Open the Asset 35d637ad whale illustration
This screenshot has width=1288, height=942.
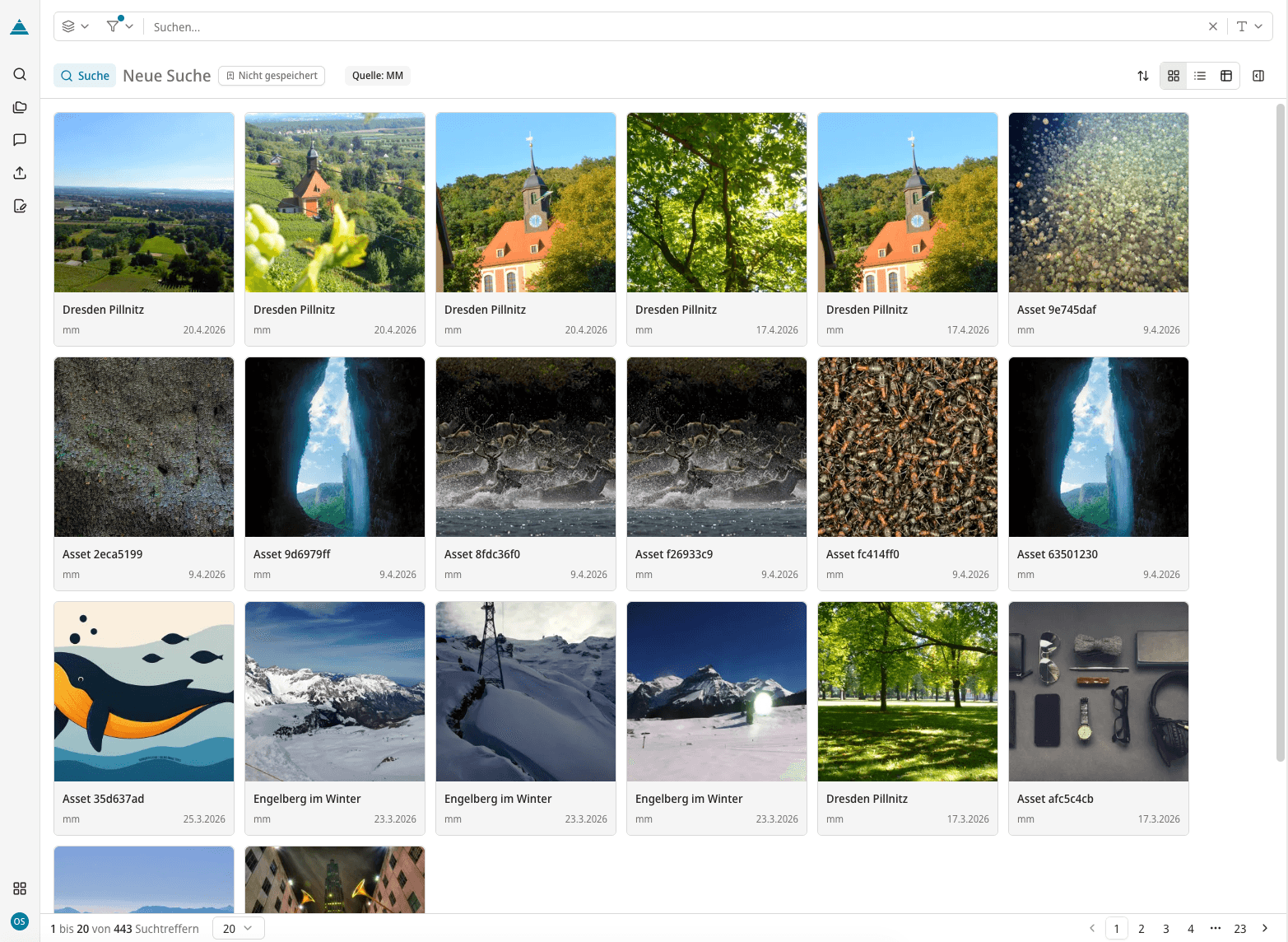pos(144,692)
